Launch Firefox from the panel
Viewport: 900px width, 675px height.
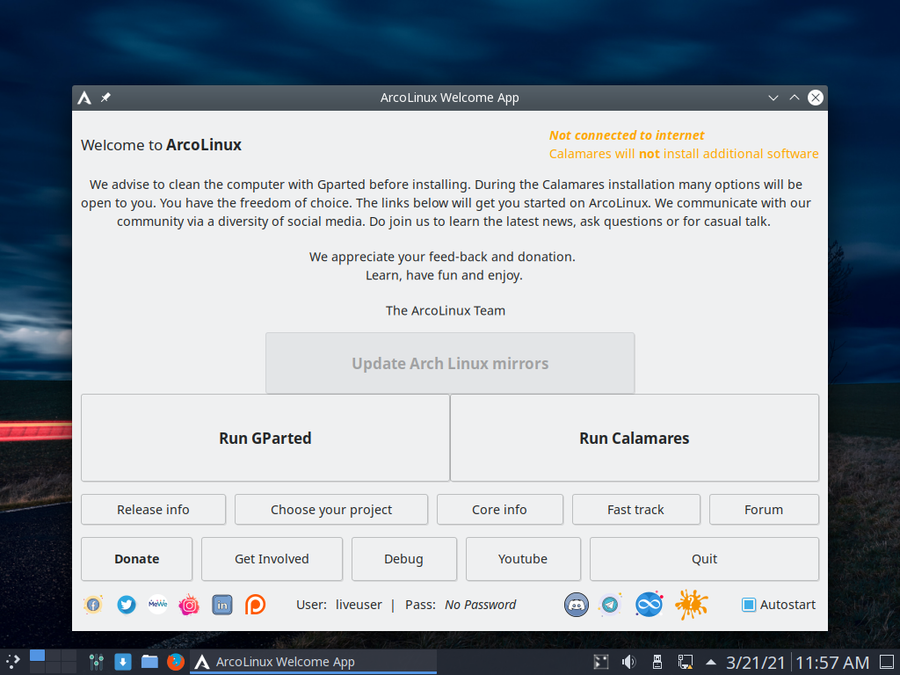[176, 662]
